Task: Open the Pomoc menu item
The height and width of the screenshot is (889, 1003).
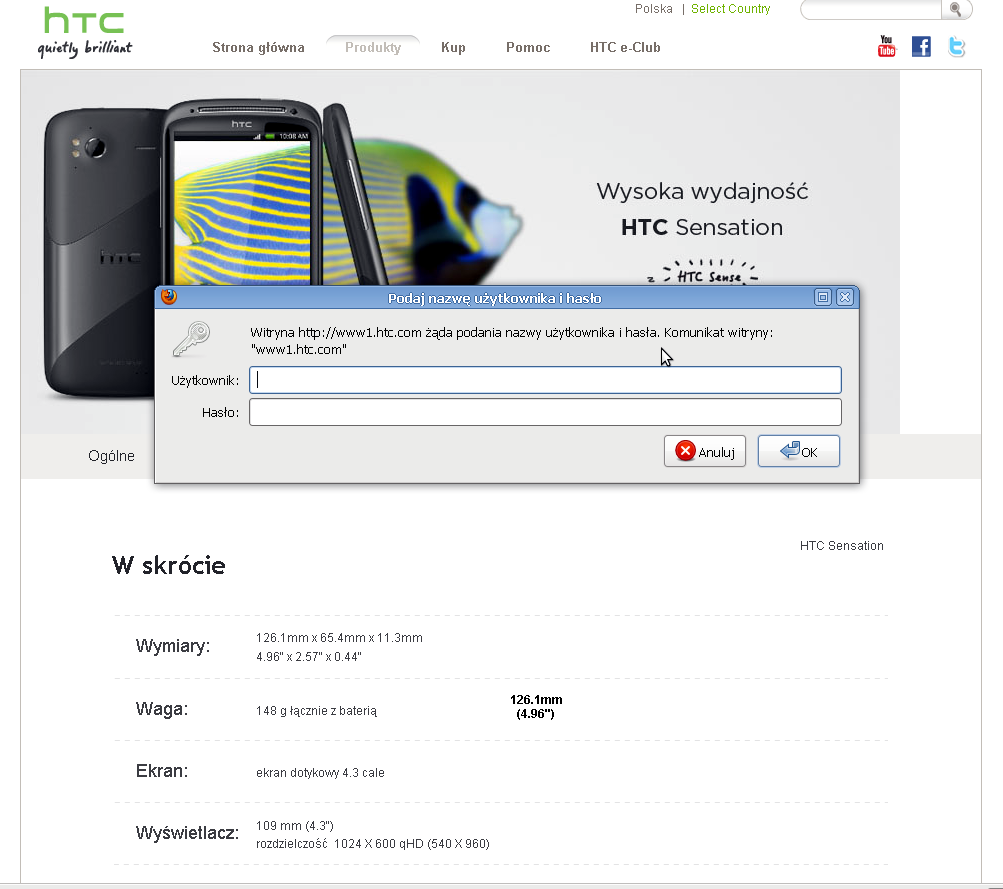Action: click(528, 48)
